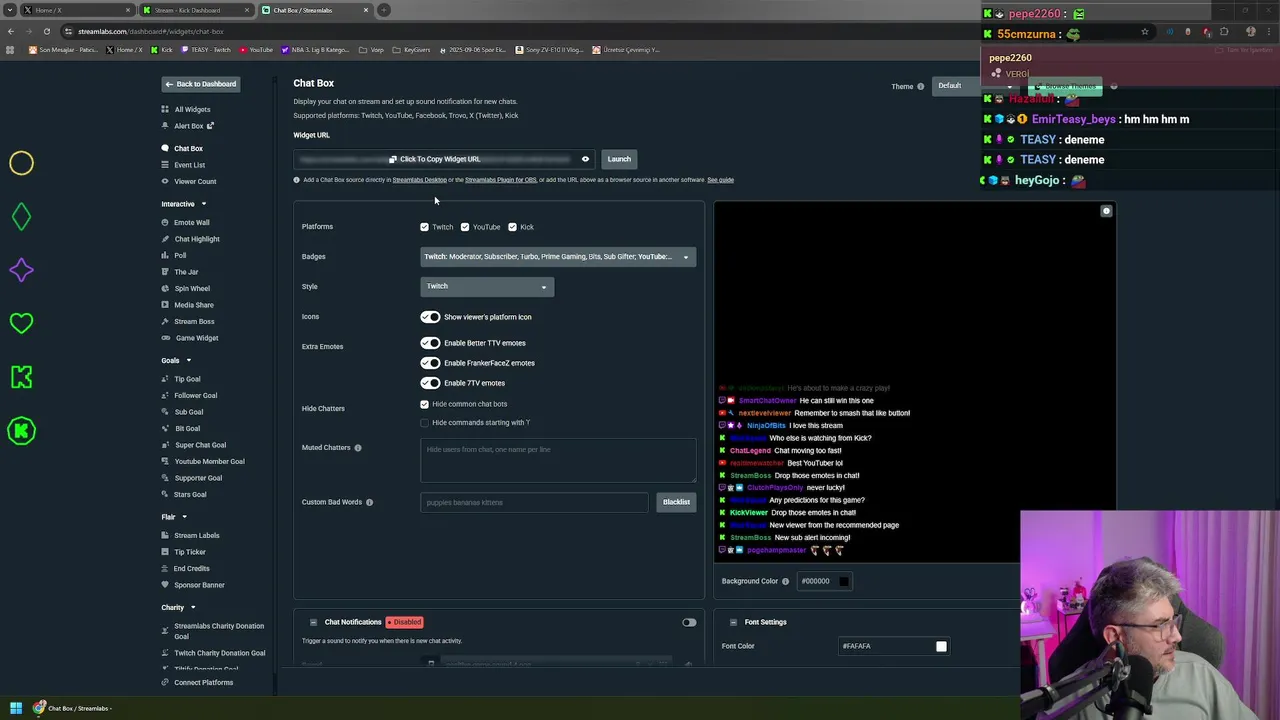Open Tip Goal widget
1280x720 pixels.
tap(187, 379)
